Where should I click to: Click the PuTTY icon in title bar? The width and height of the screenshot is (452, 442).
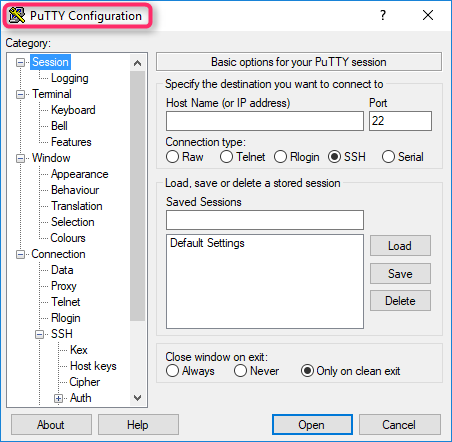click(x=17, y=15)
